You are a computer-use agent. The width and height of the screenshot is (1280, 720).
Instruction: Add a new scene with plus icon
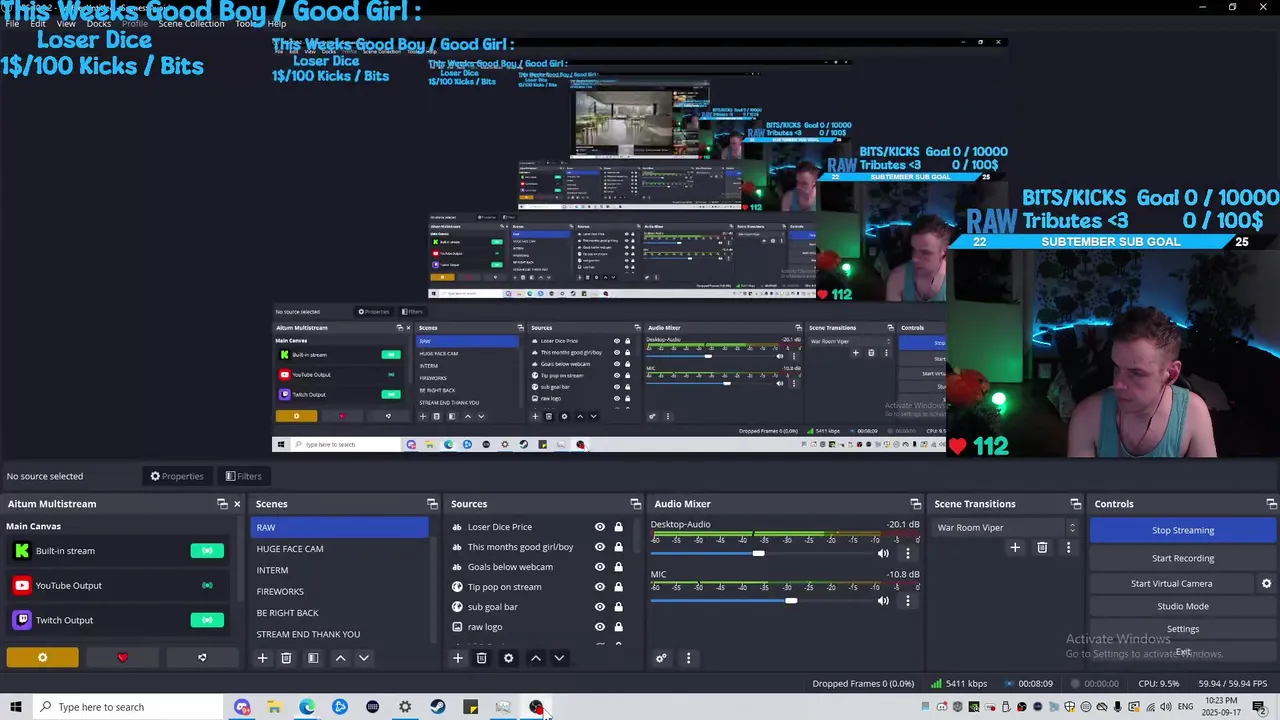262,658
